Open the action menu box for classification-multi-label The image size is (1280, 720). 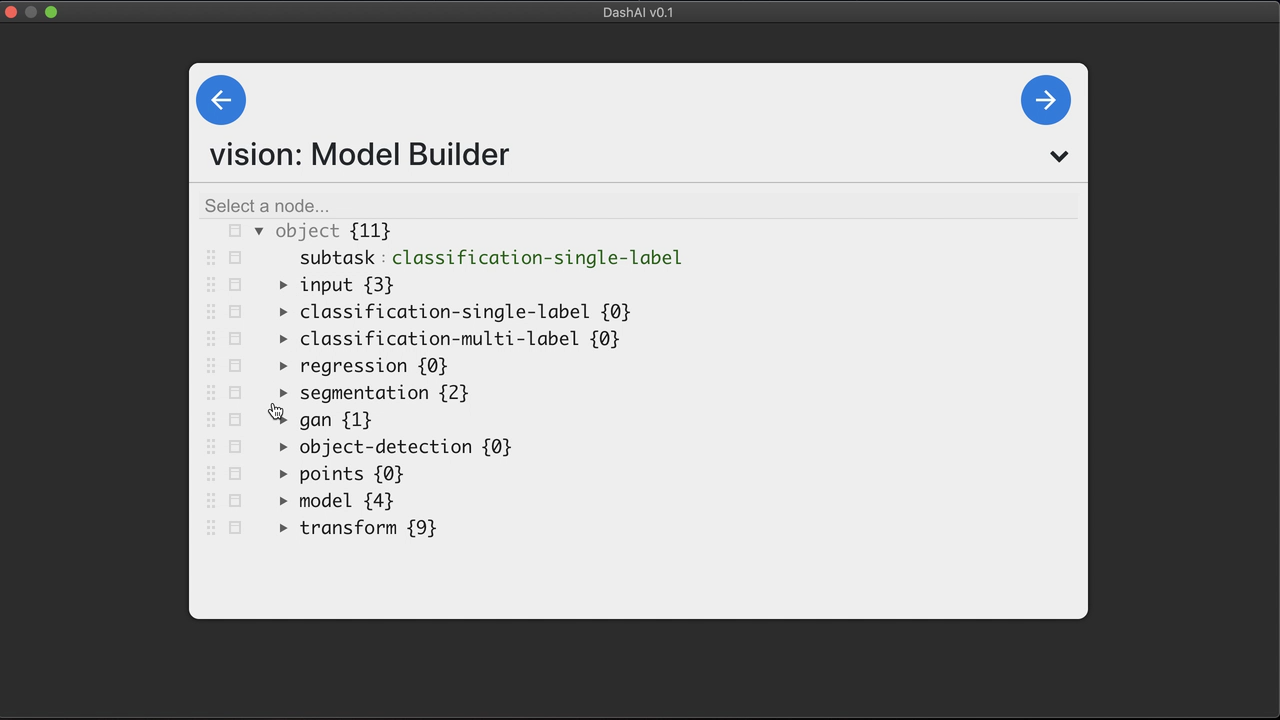[235, 339]
